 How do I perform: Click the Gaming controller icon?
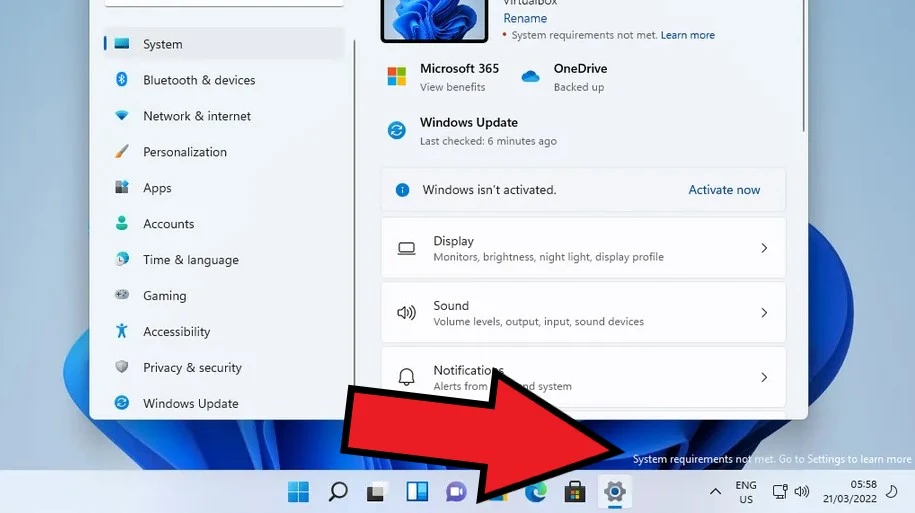pos(121,295)
